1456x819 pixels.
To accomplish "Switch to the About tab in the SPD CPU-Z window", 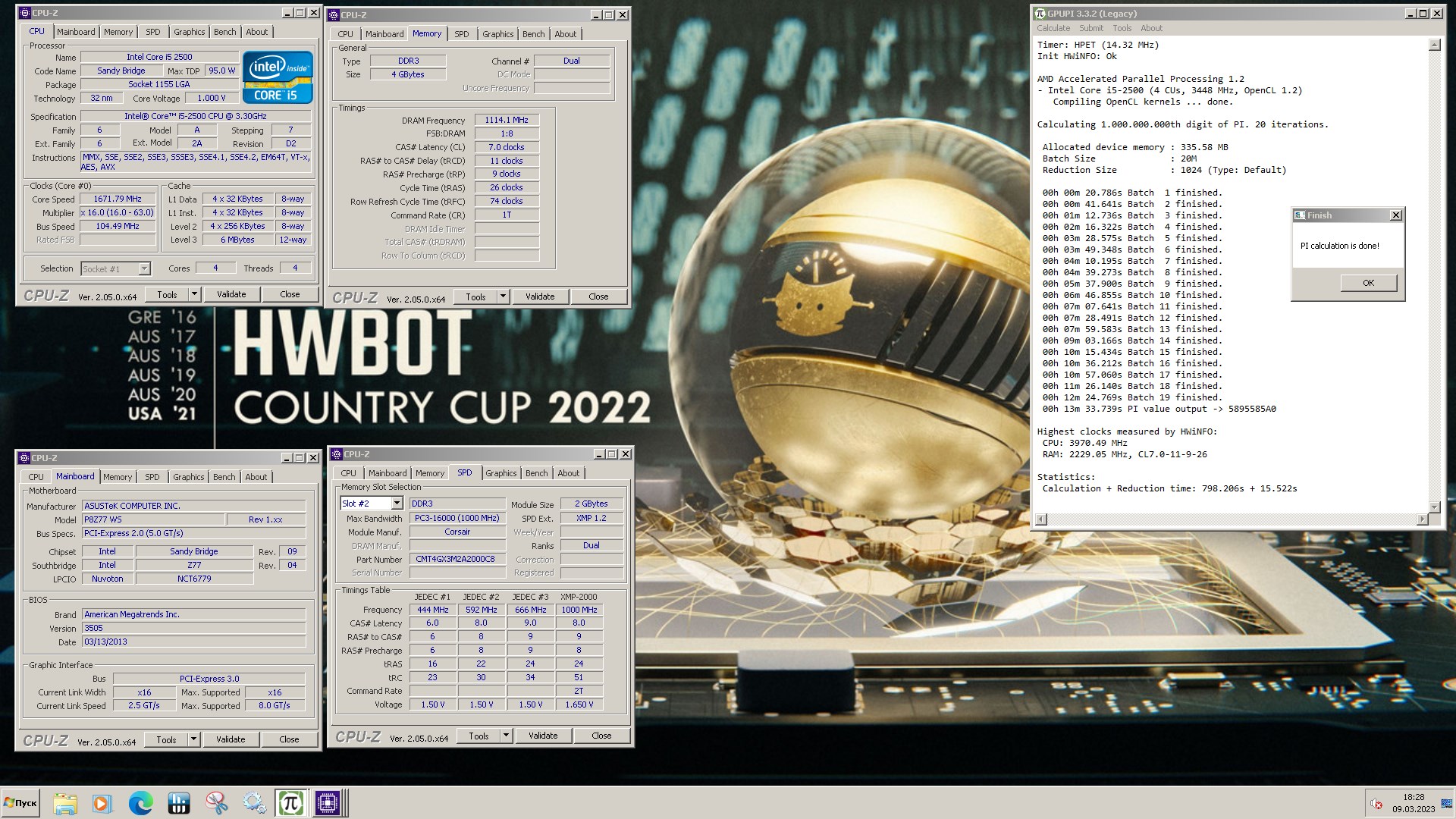I will pos(568,473).
